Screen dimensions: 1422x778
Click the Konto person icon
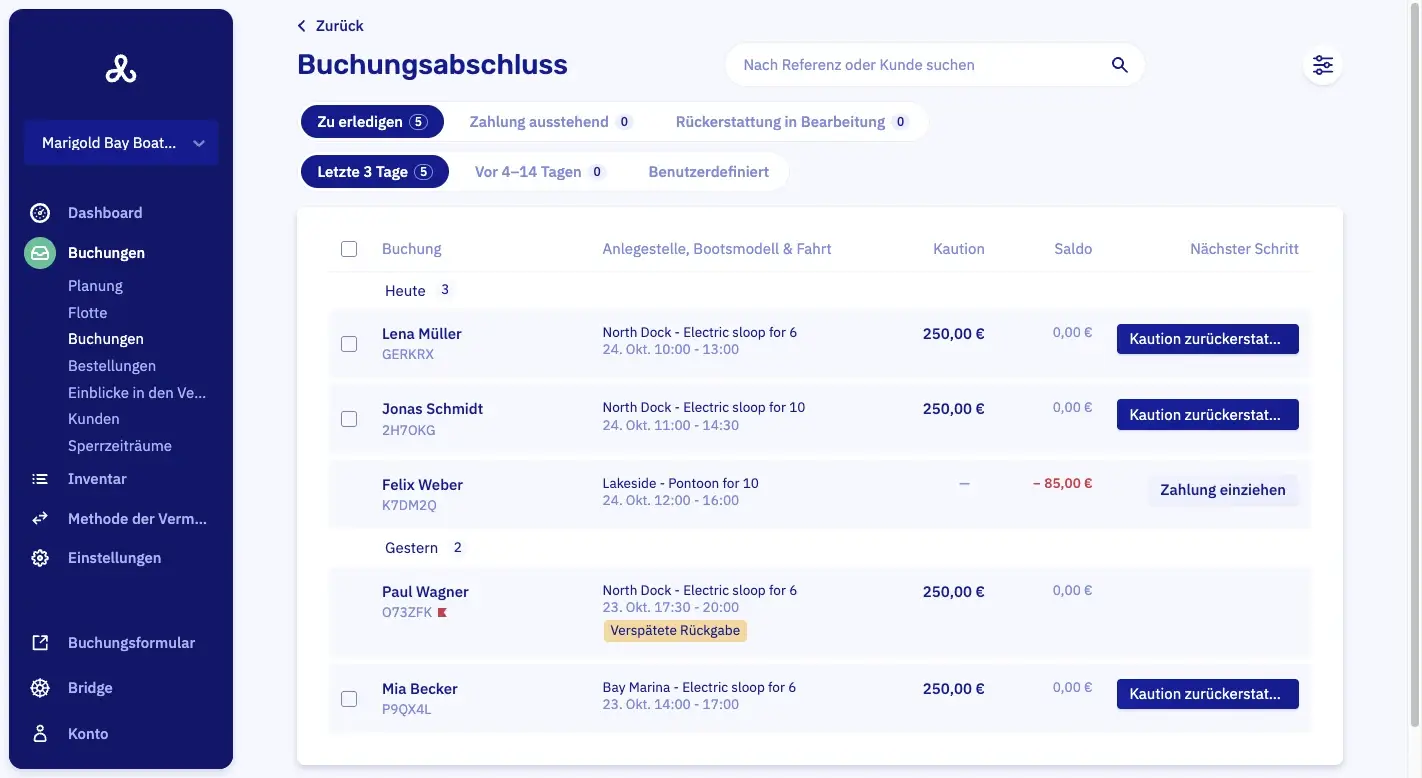pyautogui.click(x=40, y=734)
